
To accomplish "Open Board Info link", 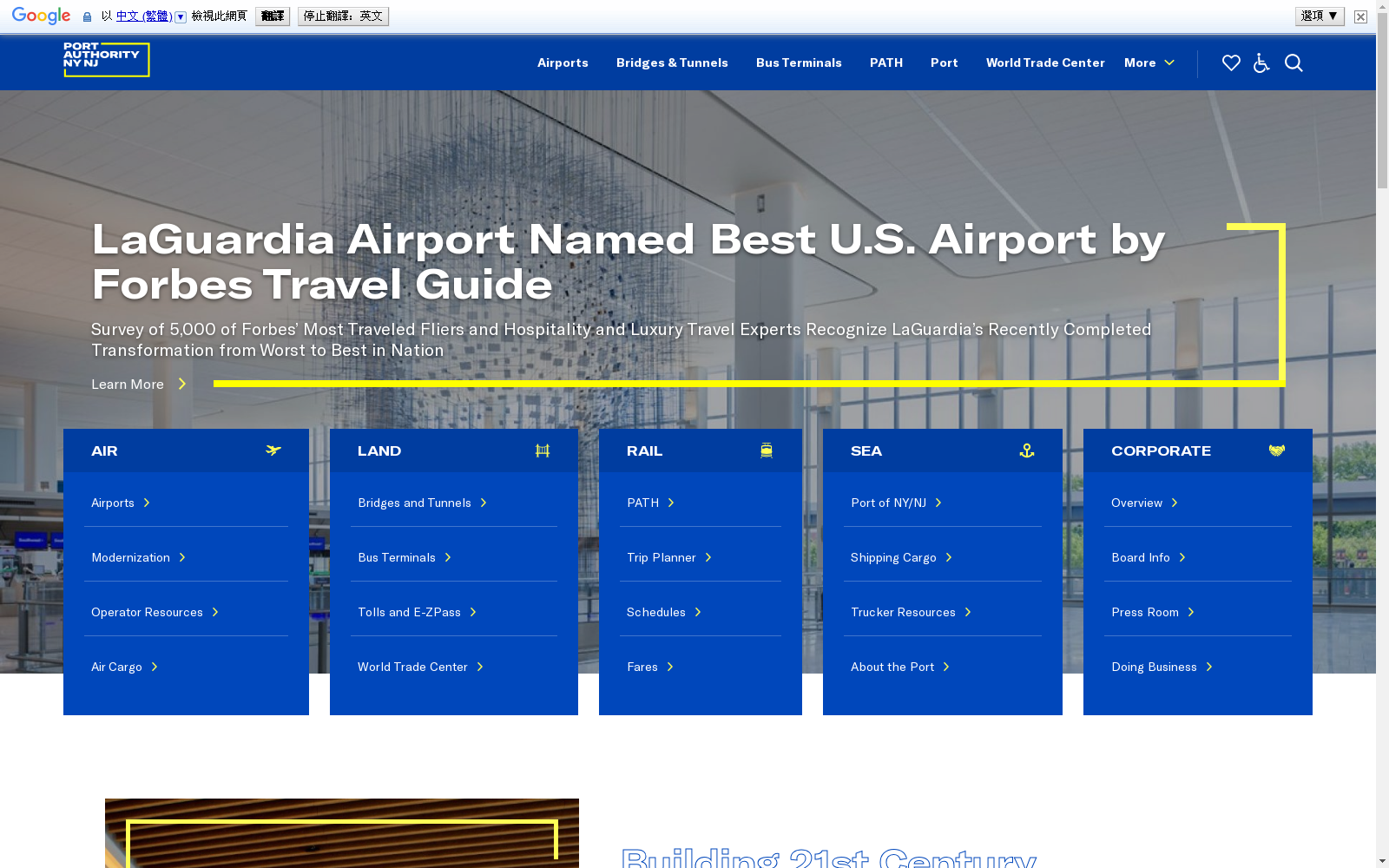I will click(1149, 557).
